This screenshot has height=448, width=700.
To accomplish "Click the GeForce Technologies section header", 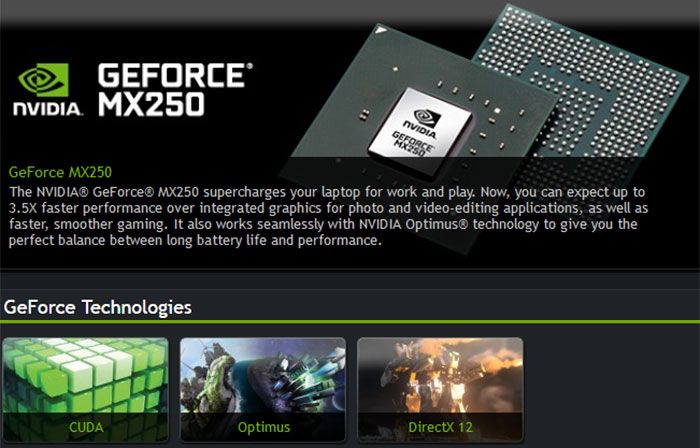I will (98, 307).
